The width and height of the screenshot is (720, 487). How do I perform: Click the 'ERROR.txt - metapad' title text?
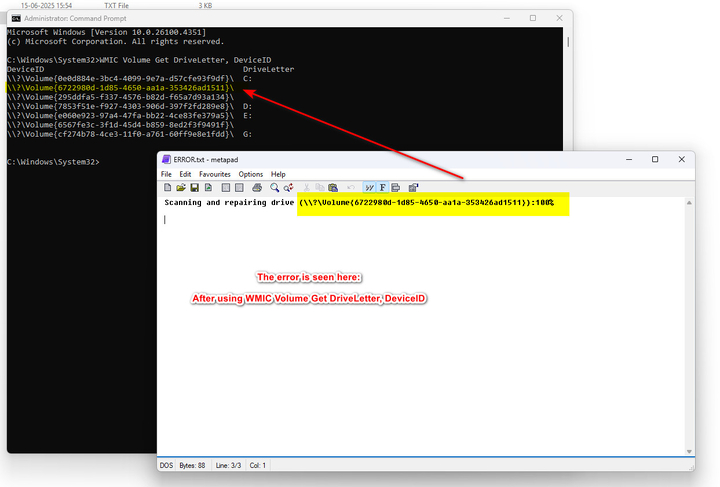coord(206,160)
